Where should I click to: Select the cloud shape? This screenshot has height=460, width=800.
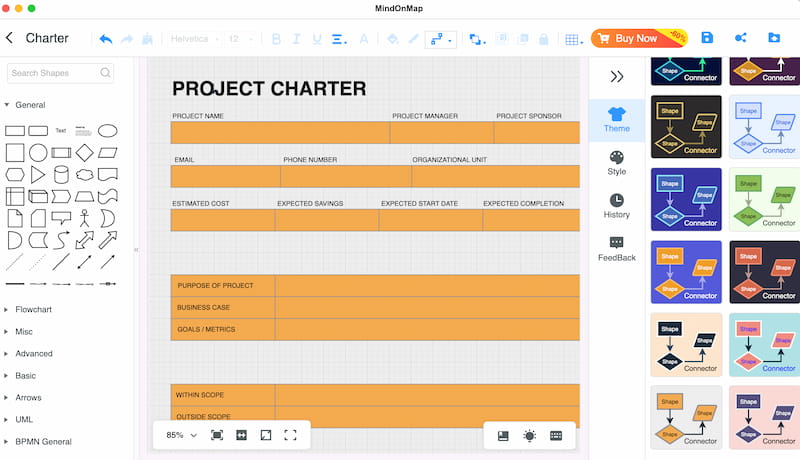click(x=84, y=174)
